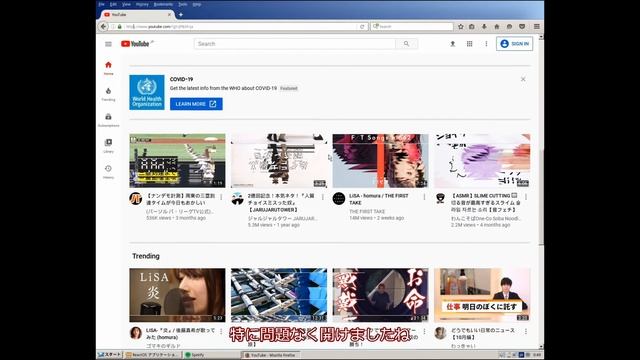Viewport: 640px width, 360px height.
Task: Open the baseball video's channel avatar
Action: click(136, 198)
